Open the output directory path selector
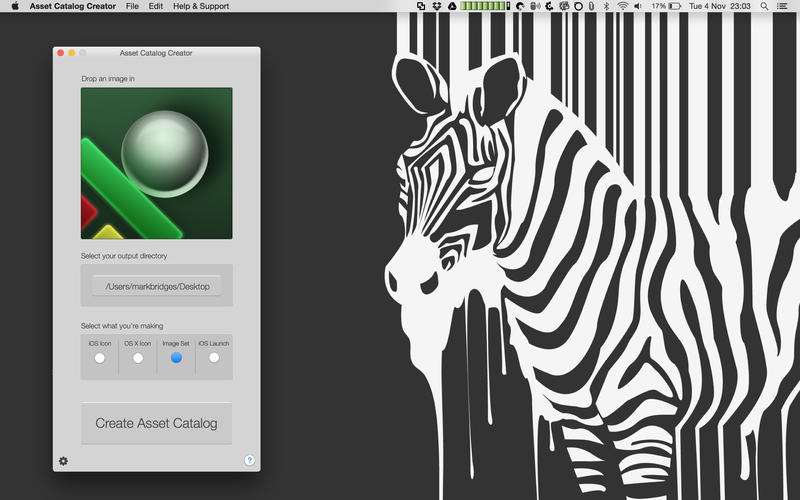This screenshot has width=800, height=500. 156,286
